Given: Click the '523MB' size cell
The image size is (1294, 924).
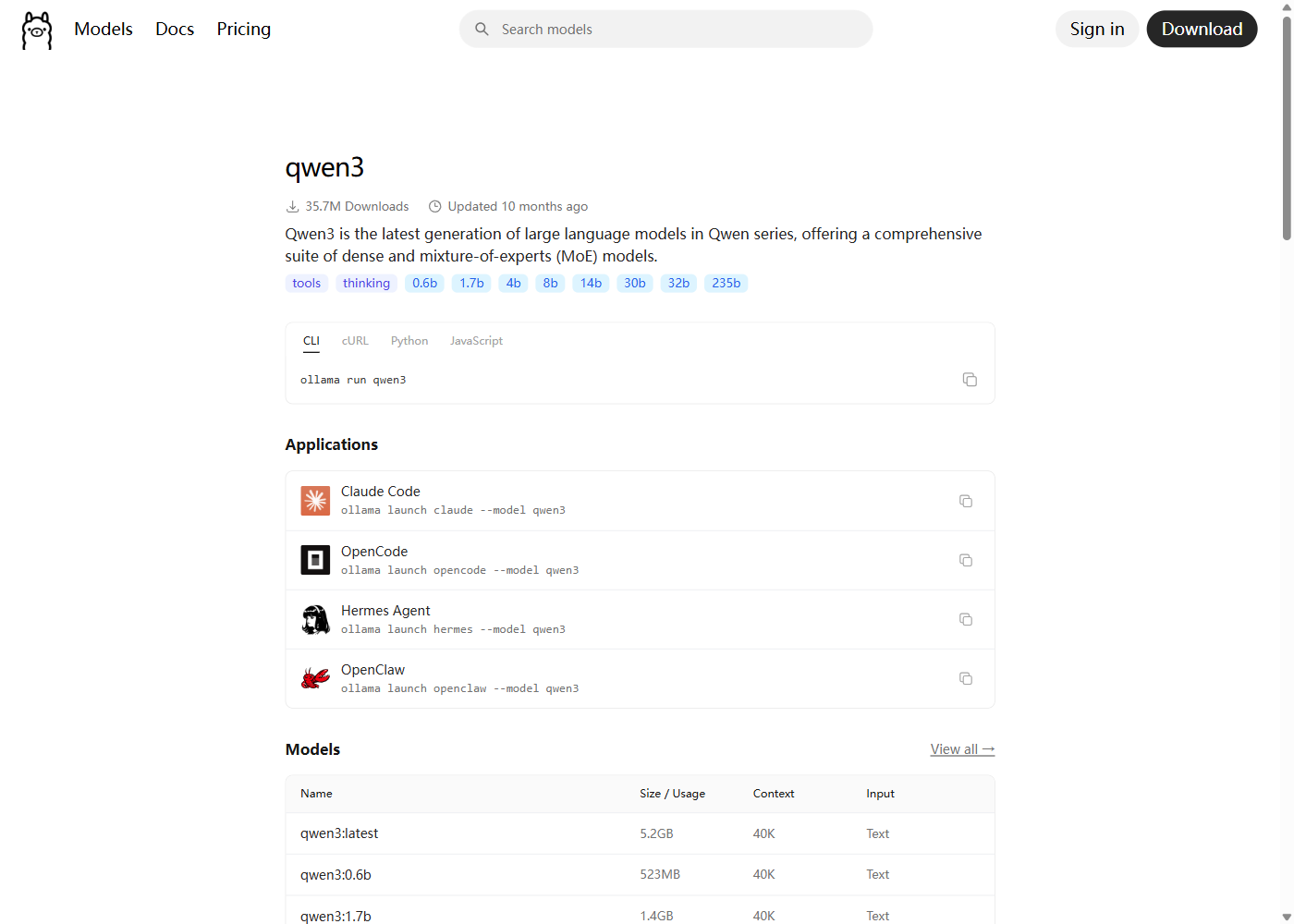Looking at the screenshot, I should pyautogui.click(x=660, y=875).
